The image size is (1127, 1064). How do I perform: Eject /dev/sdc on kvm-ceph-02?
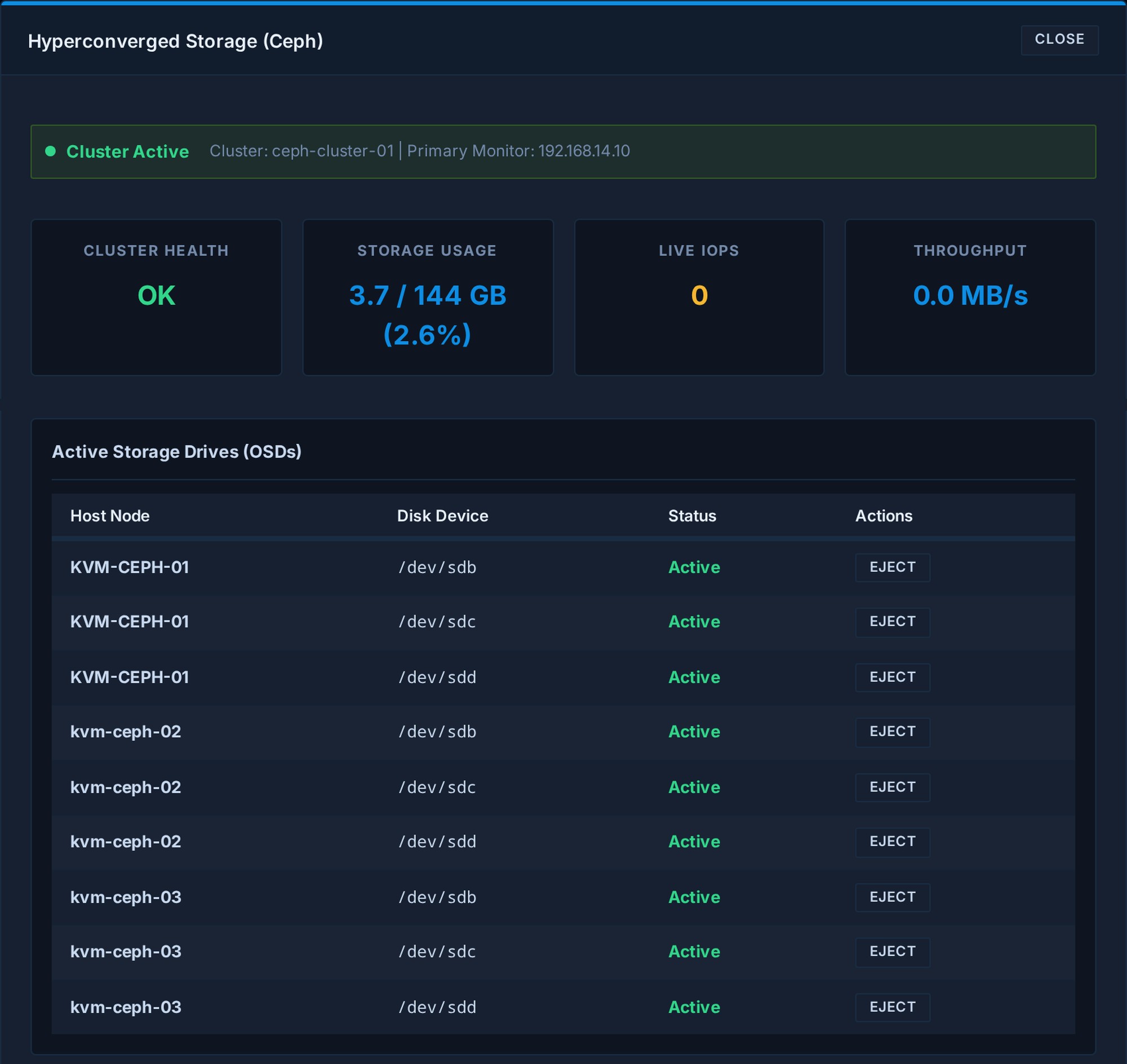coord(893,787)
